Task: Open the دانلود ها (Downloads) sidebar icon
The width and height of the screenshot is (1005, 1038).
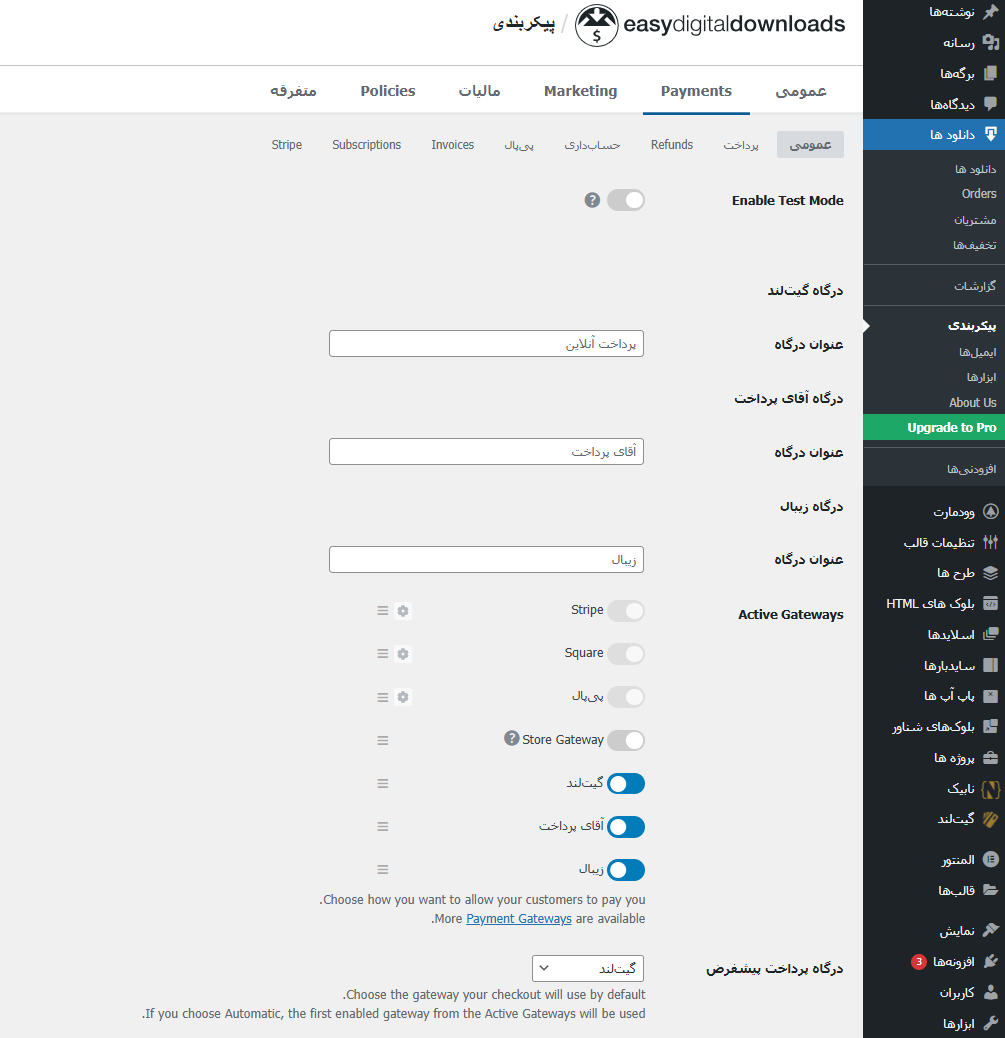Action: [x=991, y=134]
